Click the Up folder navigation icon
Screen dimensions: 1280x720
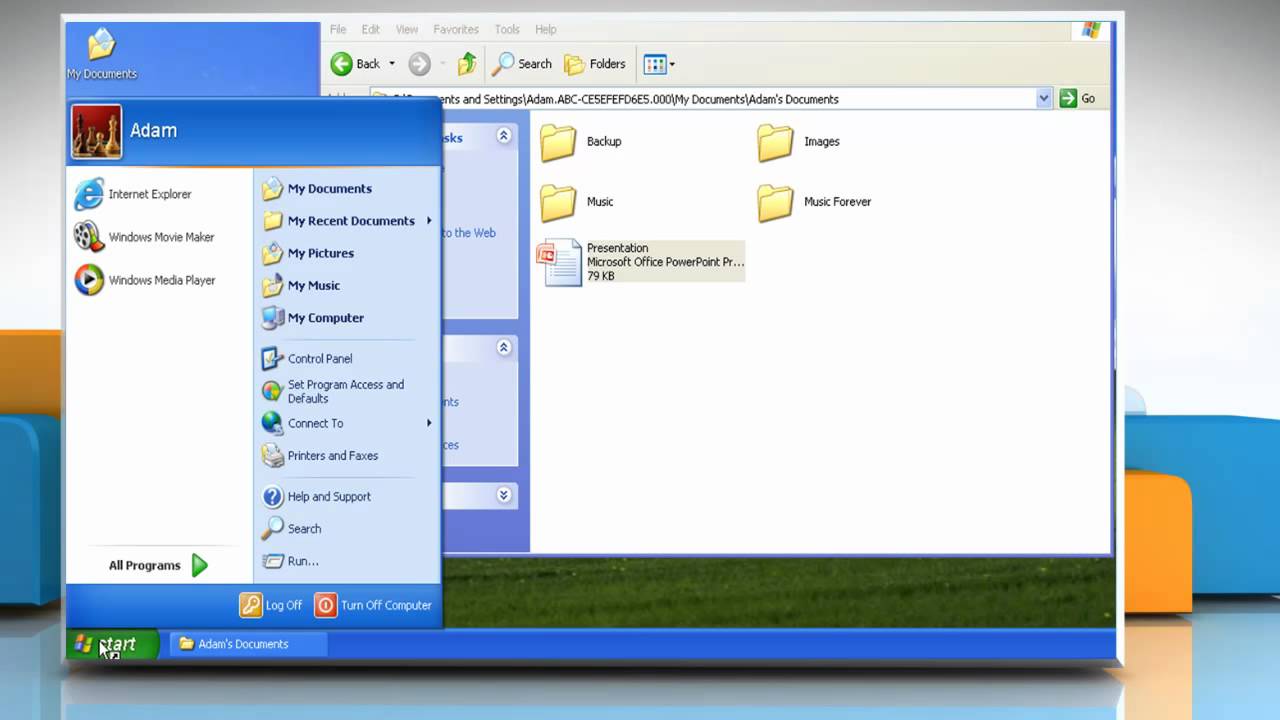tap(466, 63)
